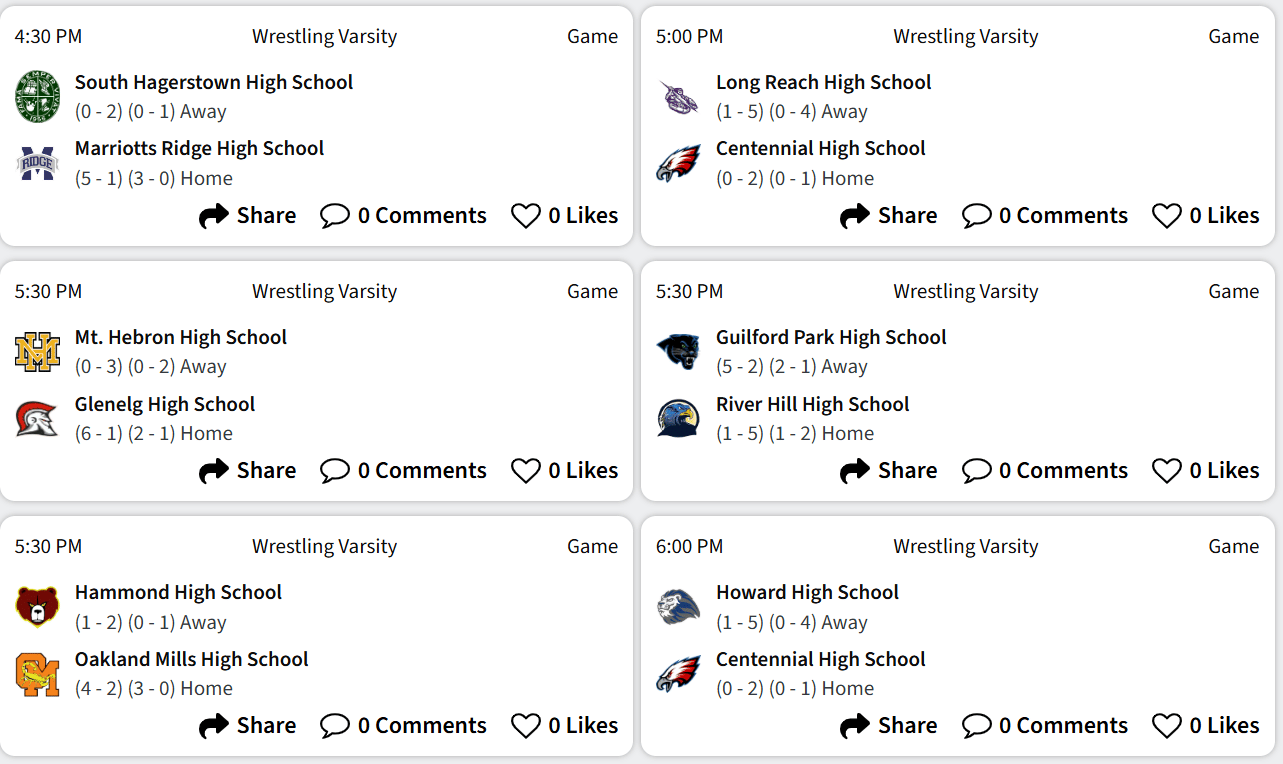Click Glenelg High School spartan logo

(x=37, y=418)
